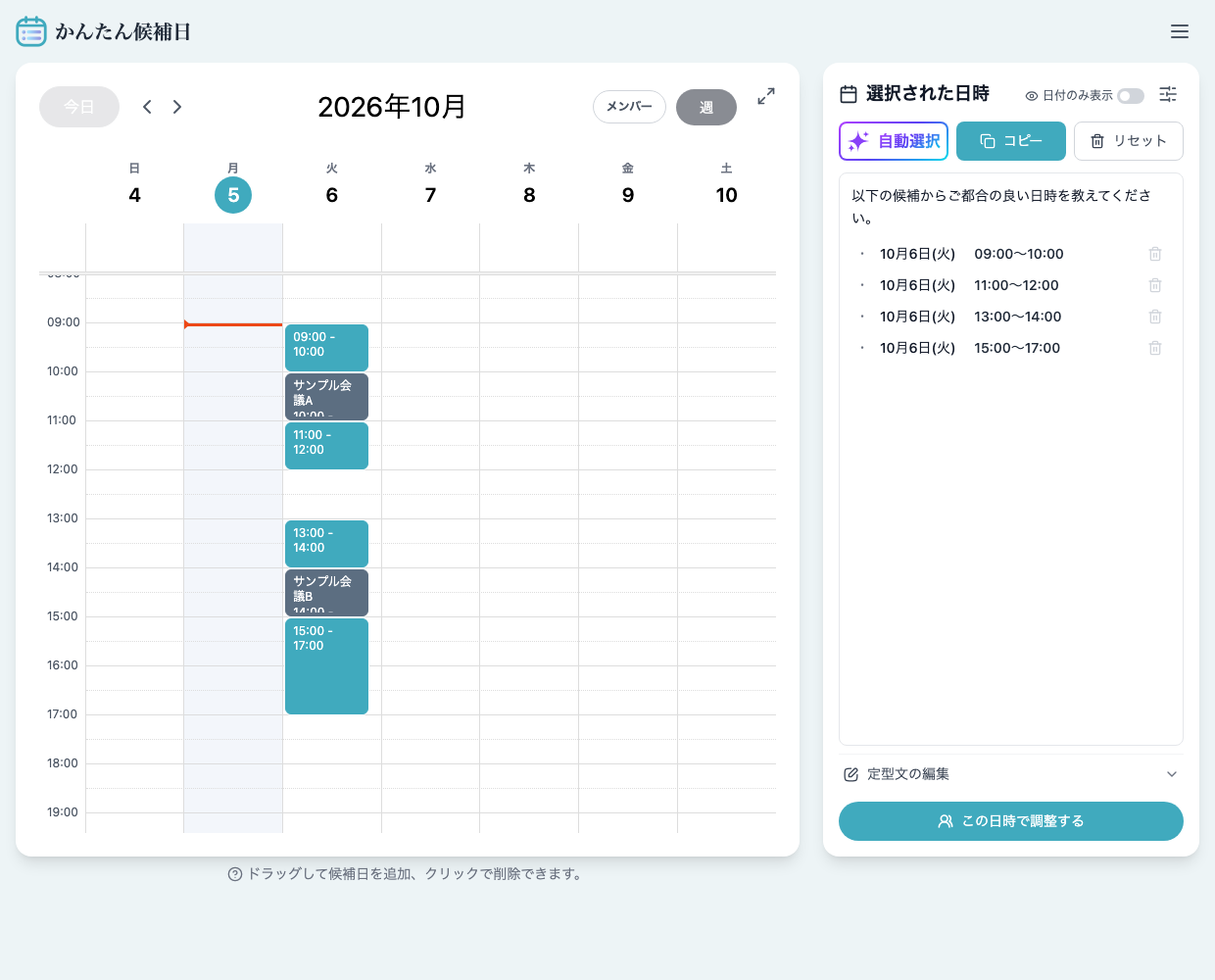1215x980 pixels.
Task: Open the display settings sliders icon
Action: pos(1168,94)
